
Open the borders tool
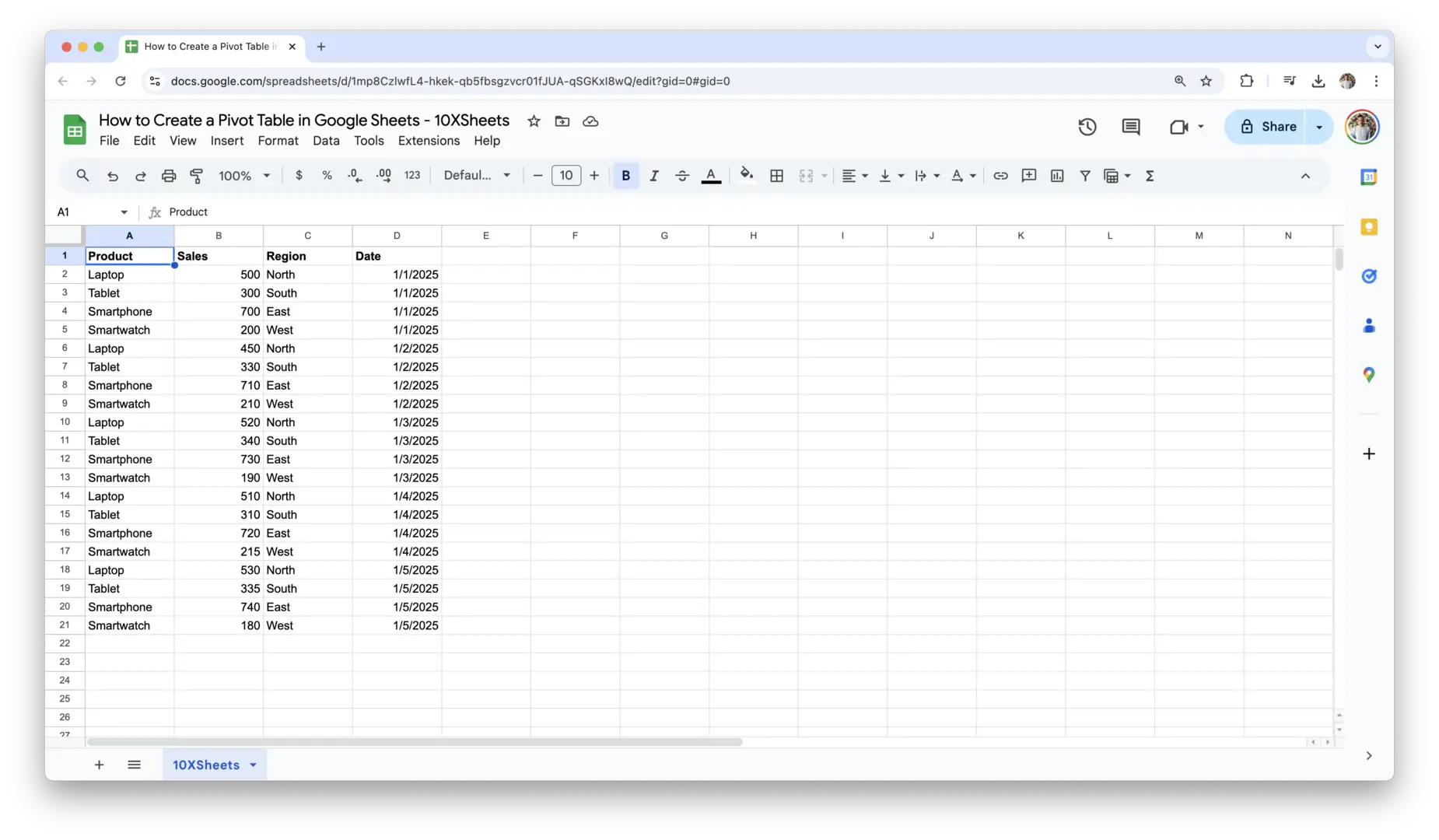[776, 176]
